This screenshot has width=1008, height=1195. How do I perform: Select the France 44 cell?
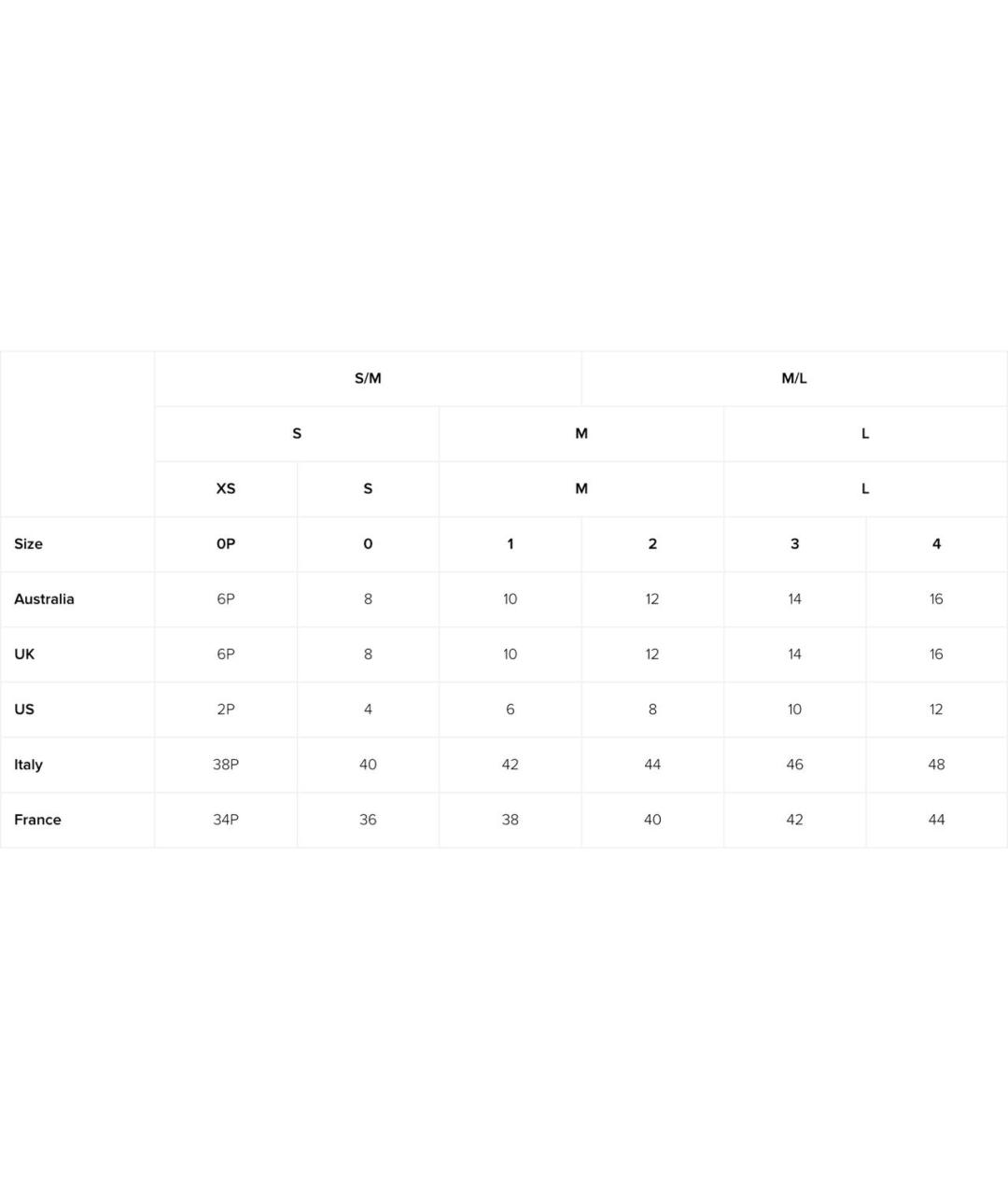(936, 819)
